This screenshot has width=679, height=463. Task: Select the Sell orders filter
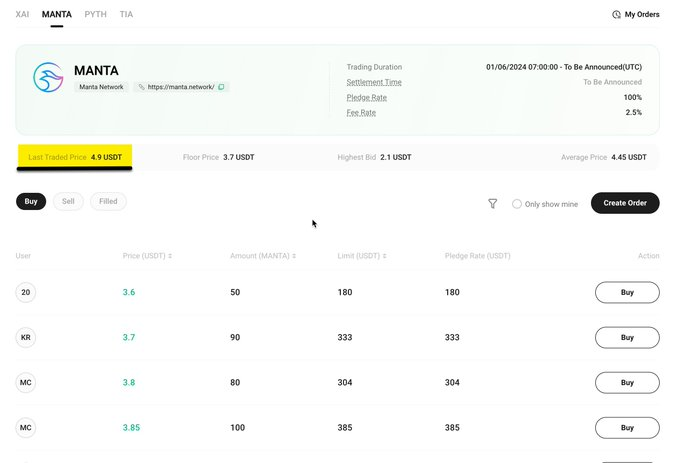pyautogui.click(x=68, y=201)
